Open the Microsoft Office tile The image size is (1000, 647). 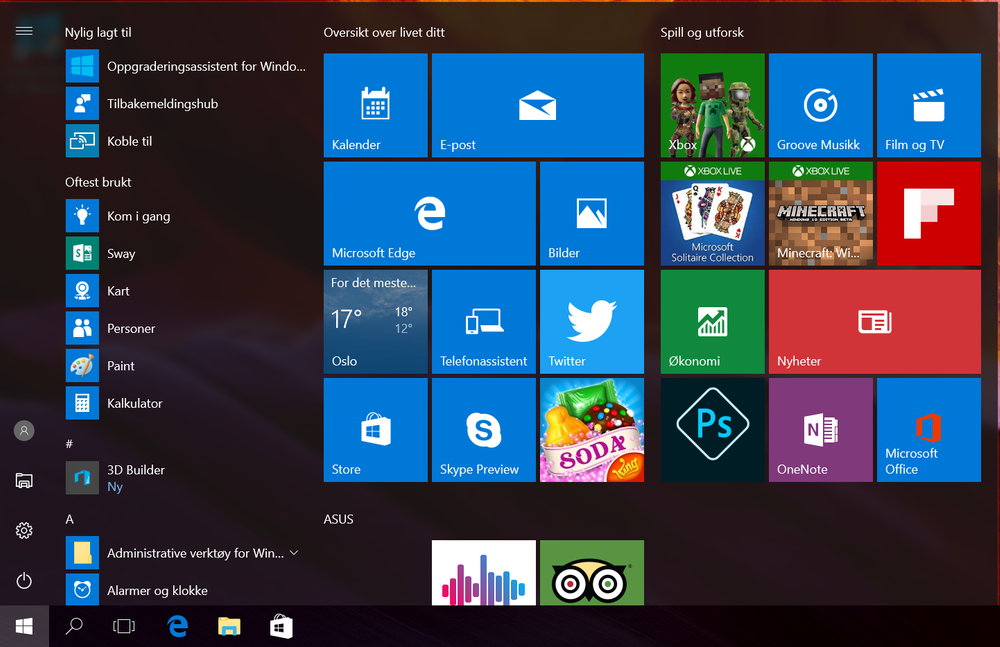(x=929, y=429)
